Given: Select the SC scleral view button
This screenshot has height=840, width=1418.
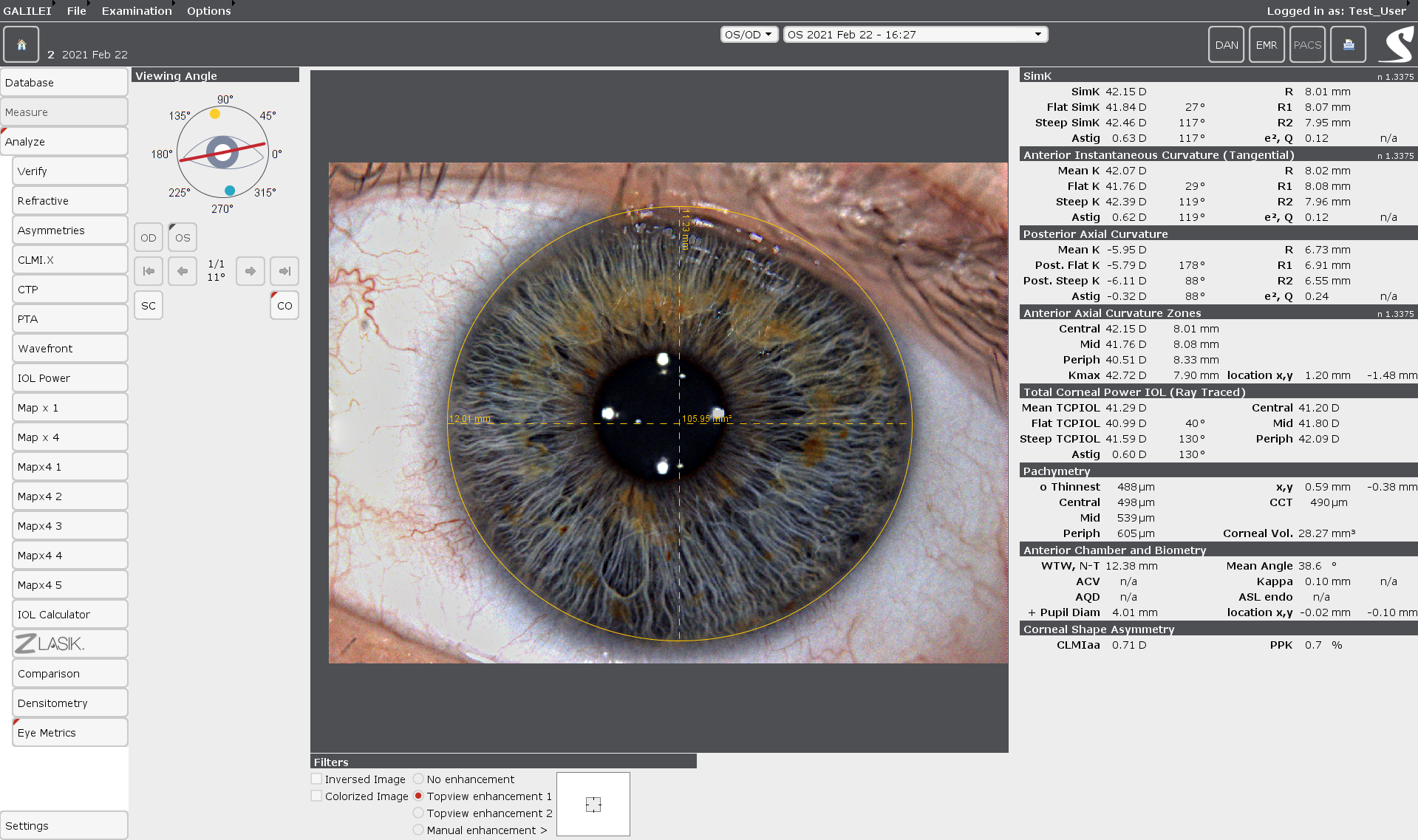Looking at the screenshot, I should click(148, 305).
